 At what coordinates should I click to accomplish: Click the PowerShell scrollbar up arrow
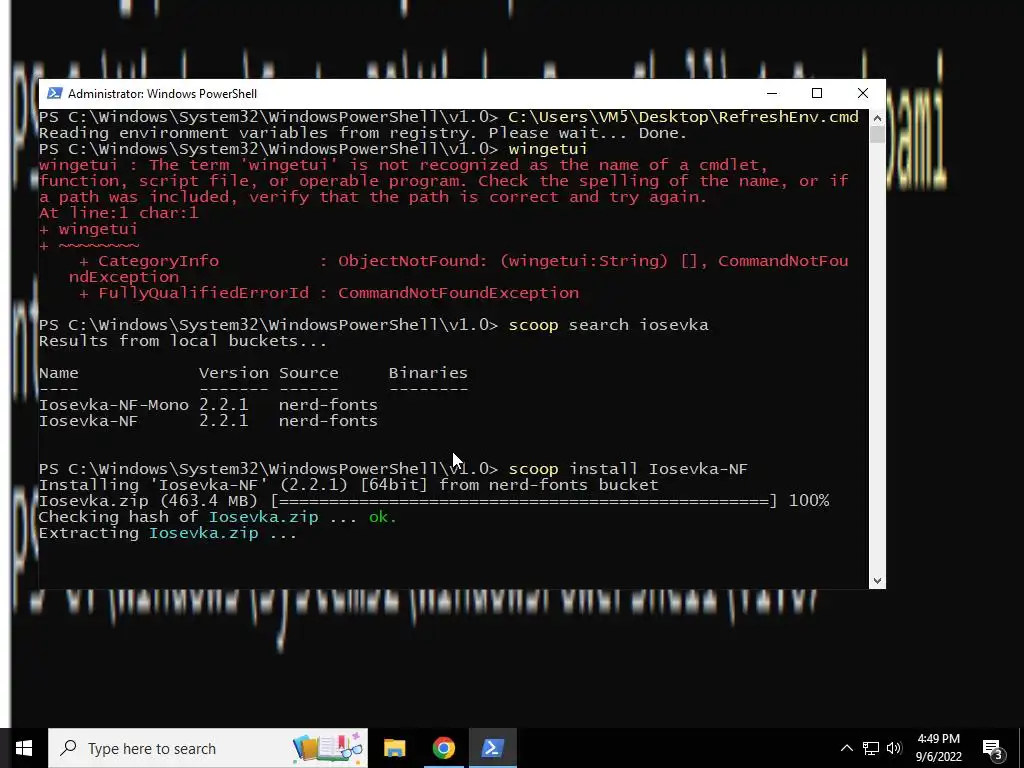coord(877,118)
